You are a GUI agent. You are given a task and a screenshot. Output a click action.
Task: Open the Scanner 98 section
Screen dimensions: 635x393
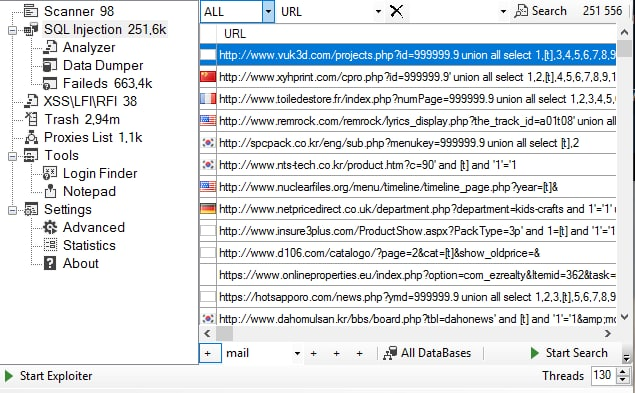pos(79,11)
